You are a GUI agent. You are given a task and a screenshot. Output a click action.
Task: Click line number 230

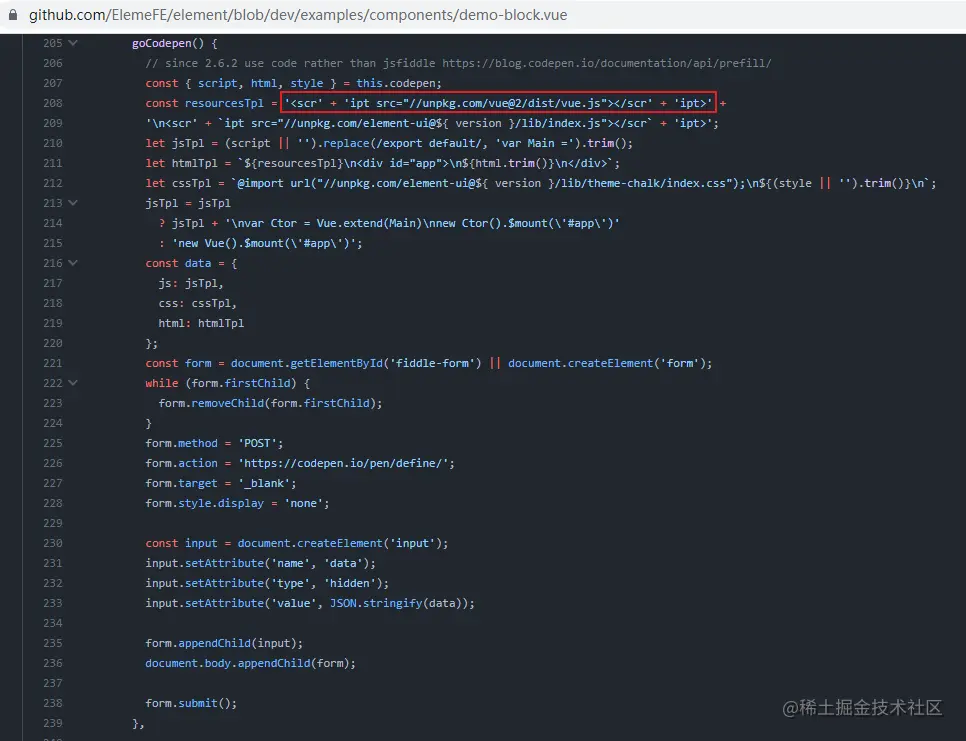[x=53, y=543]
